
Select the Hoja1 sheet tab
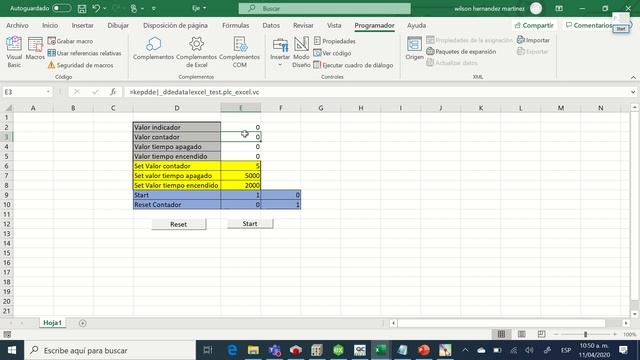[52, 323]
